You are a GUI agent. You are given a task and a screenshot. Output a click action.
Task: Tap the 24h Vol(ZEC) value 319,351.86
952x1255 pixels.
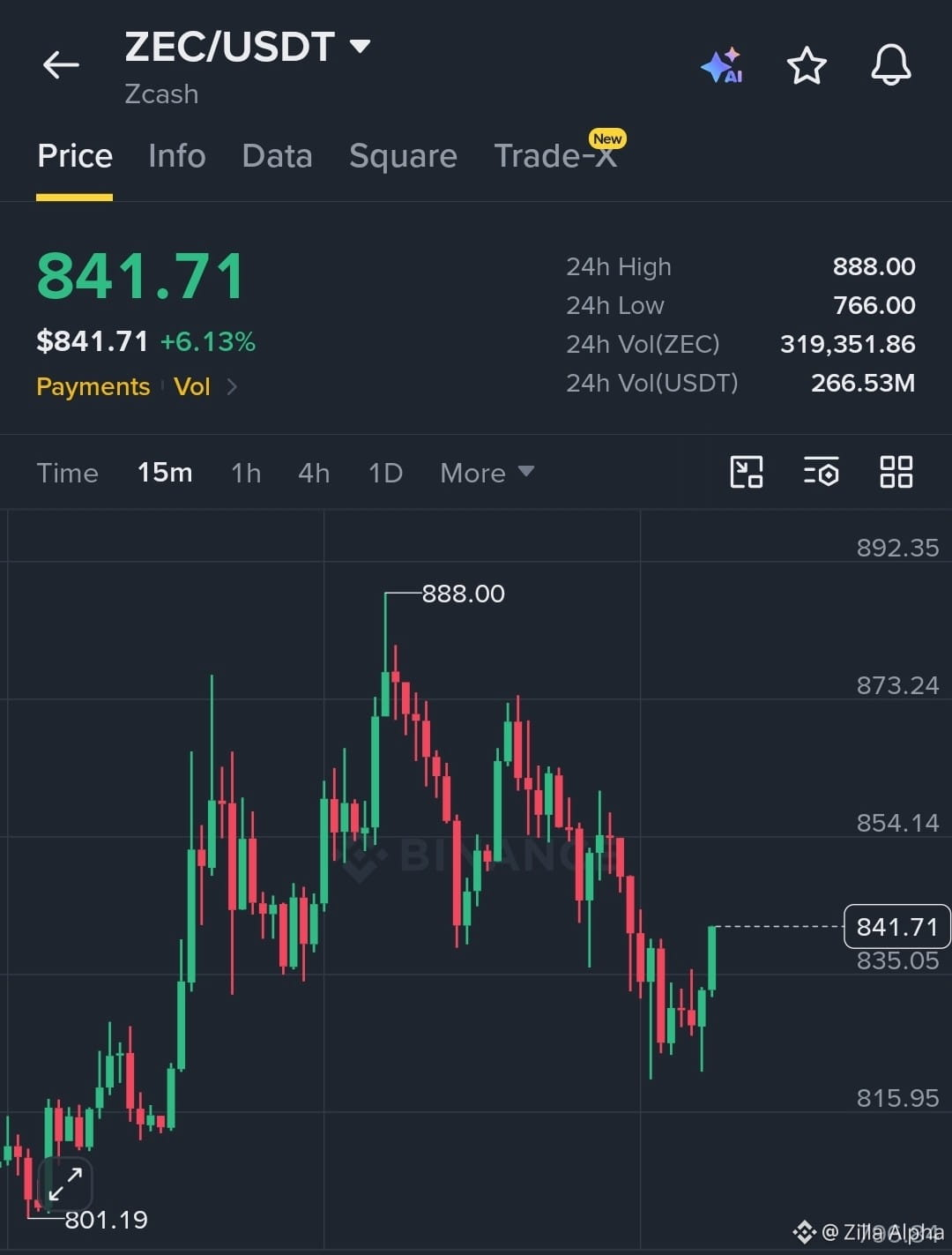tap(847, 344)
